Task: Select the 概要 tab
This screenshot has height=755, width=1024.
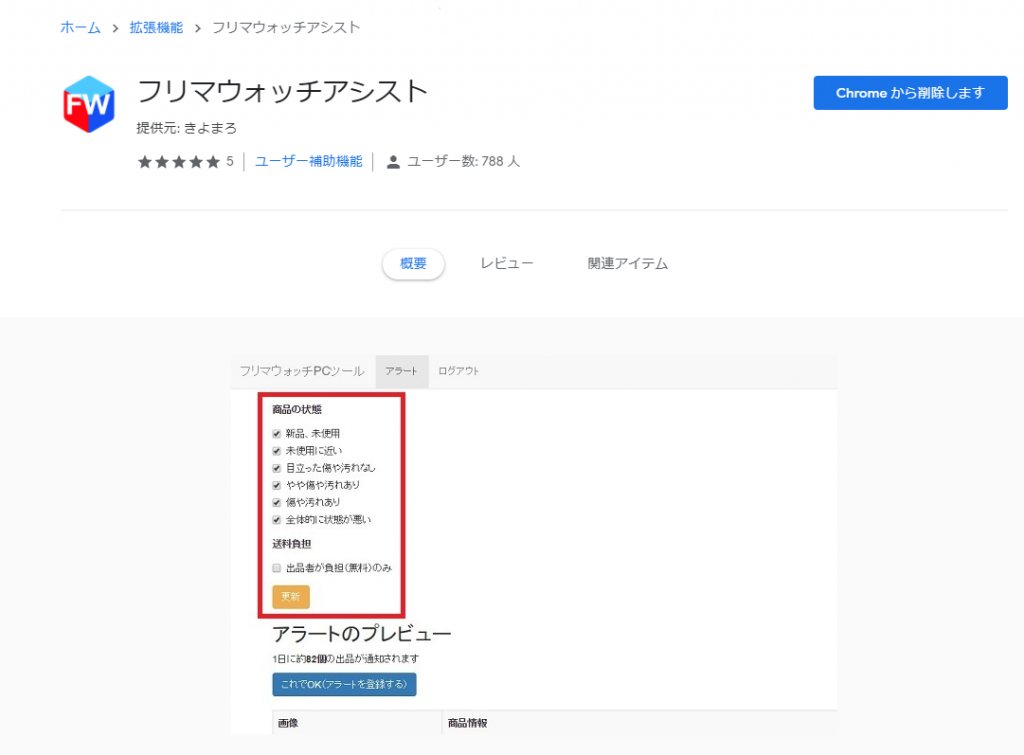Action: tap(413, 264)
